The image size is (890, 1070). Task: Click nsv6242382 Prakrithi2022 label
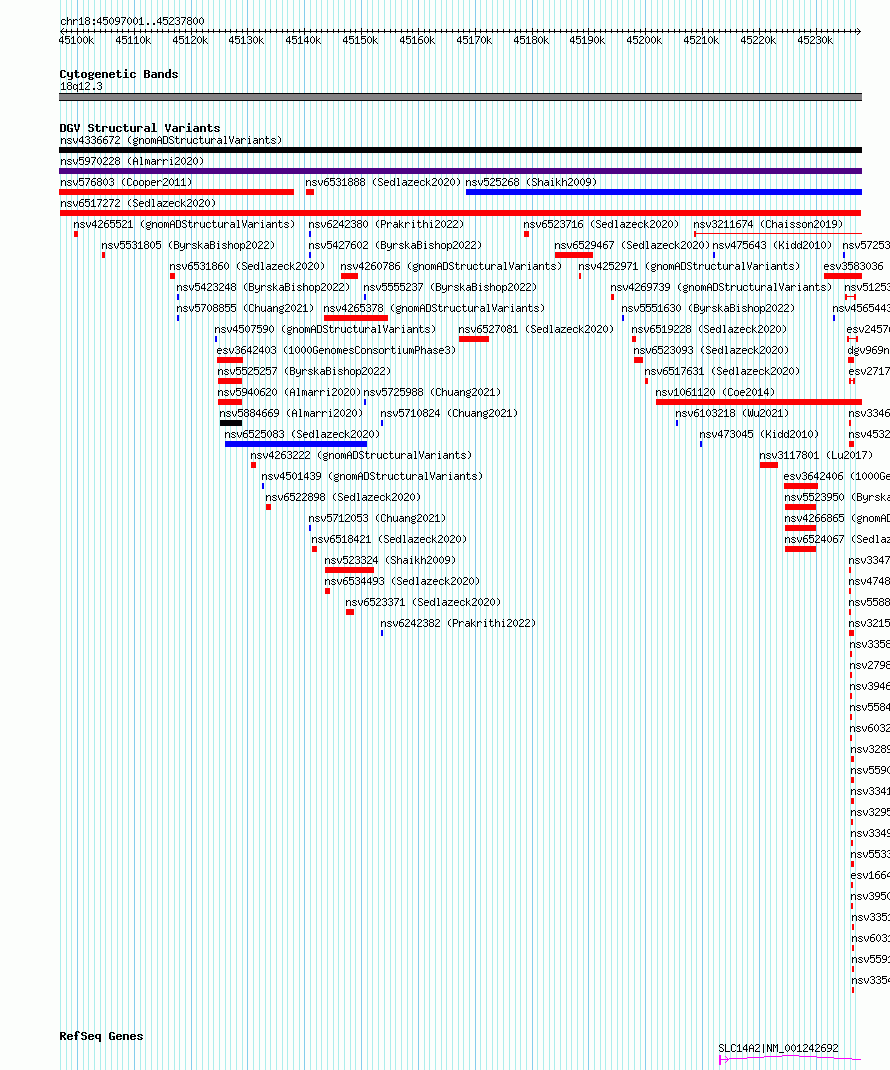pos(458,624)
